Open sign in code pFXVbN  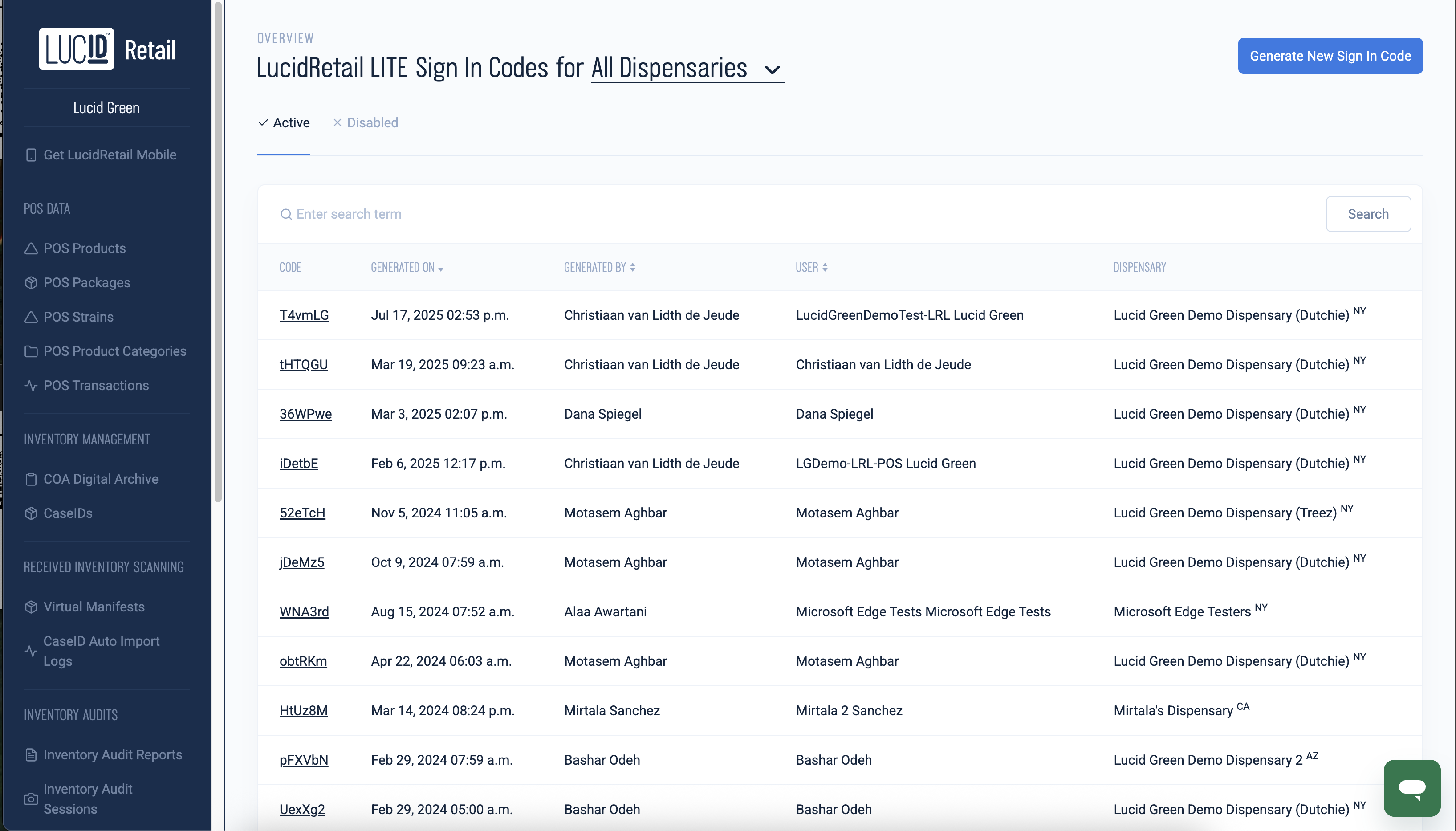[304, 761]
